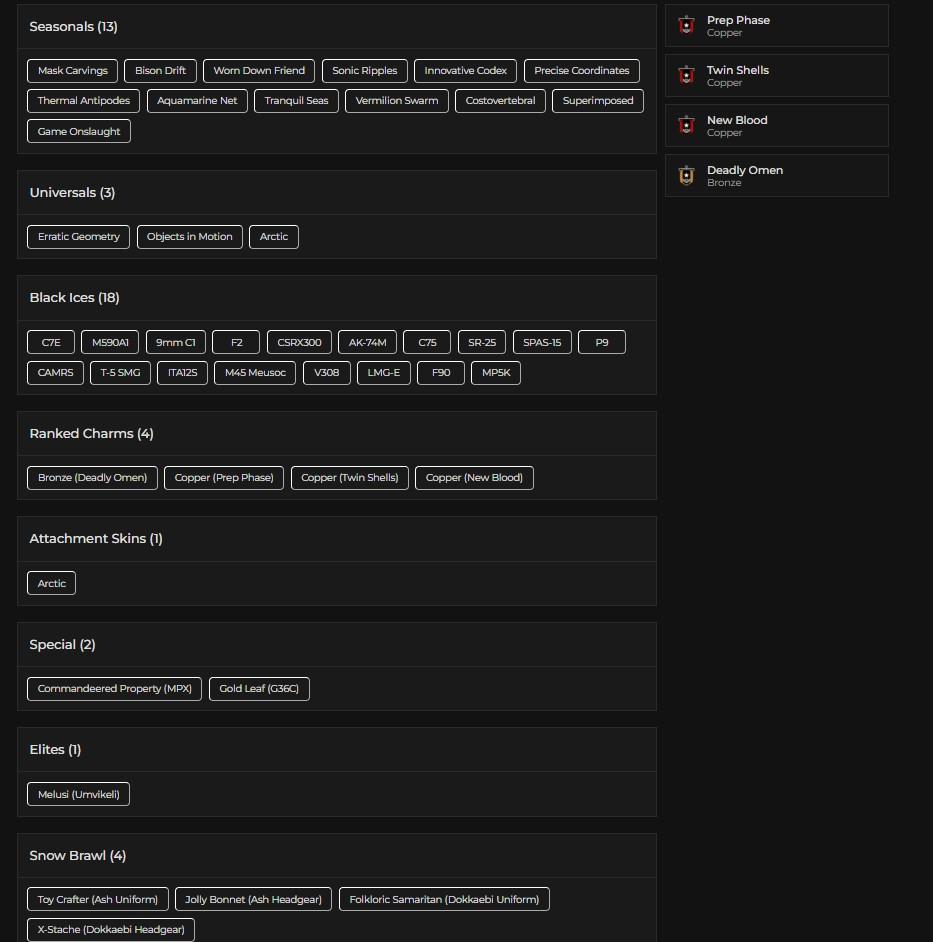Select the SPAS-15 Black Ice tag

click(542, 343)
